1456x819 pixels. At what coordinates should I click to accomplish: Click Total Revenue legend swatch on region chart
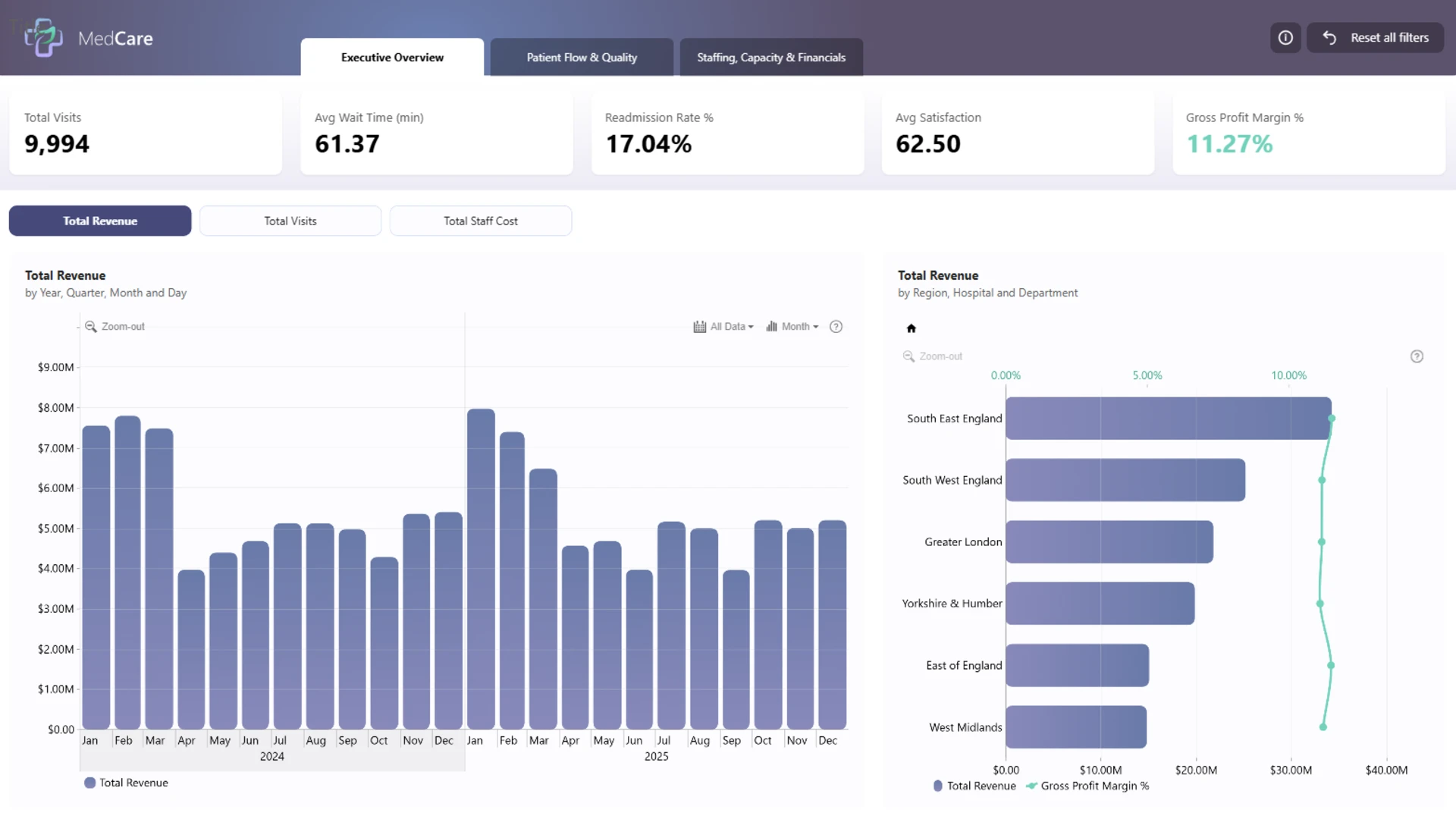coord(938,786)
